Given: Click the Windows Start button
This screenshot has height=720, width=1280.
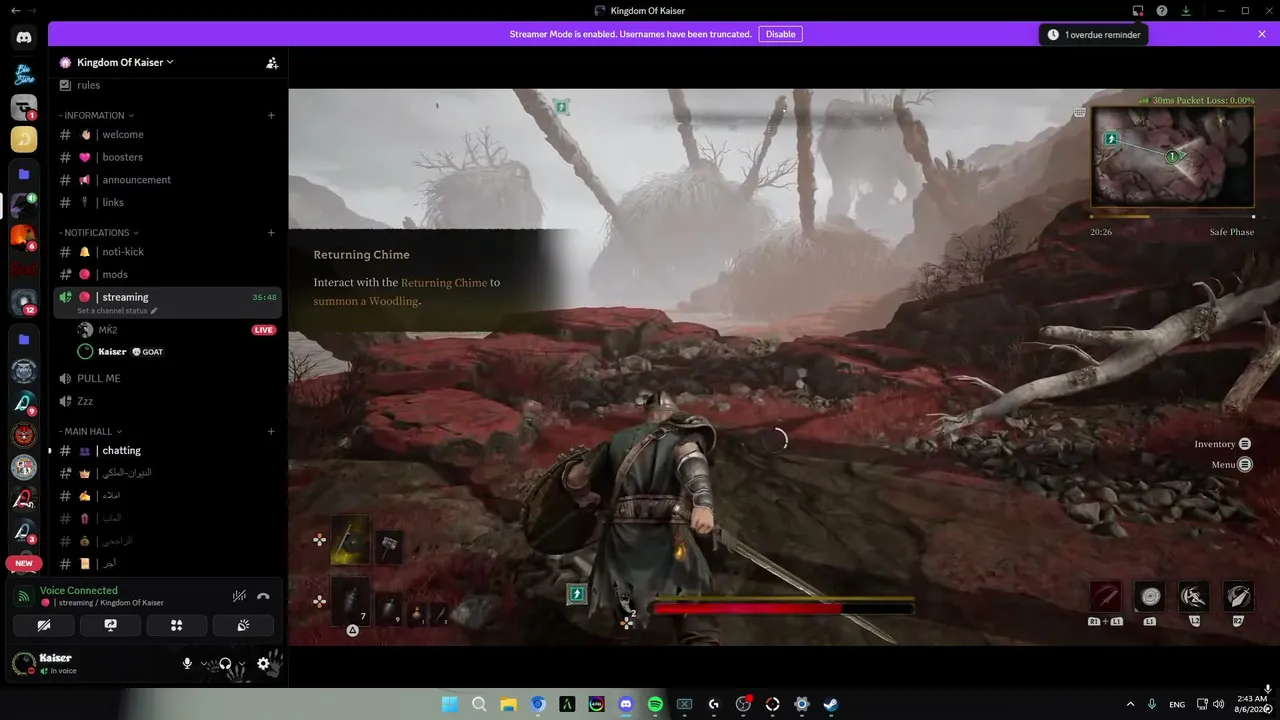Looking at the screenshot, I should tap(450, 704).
